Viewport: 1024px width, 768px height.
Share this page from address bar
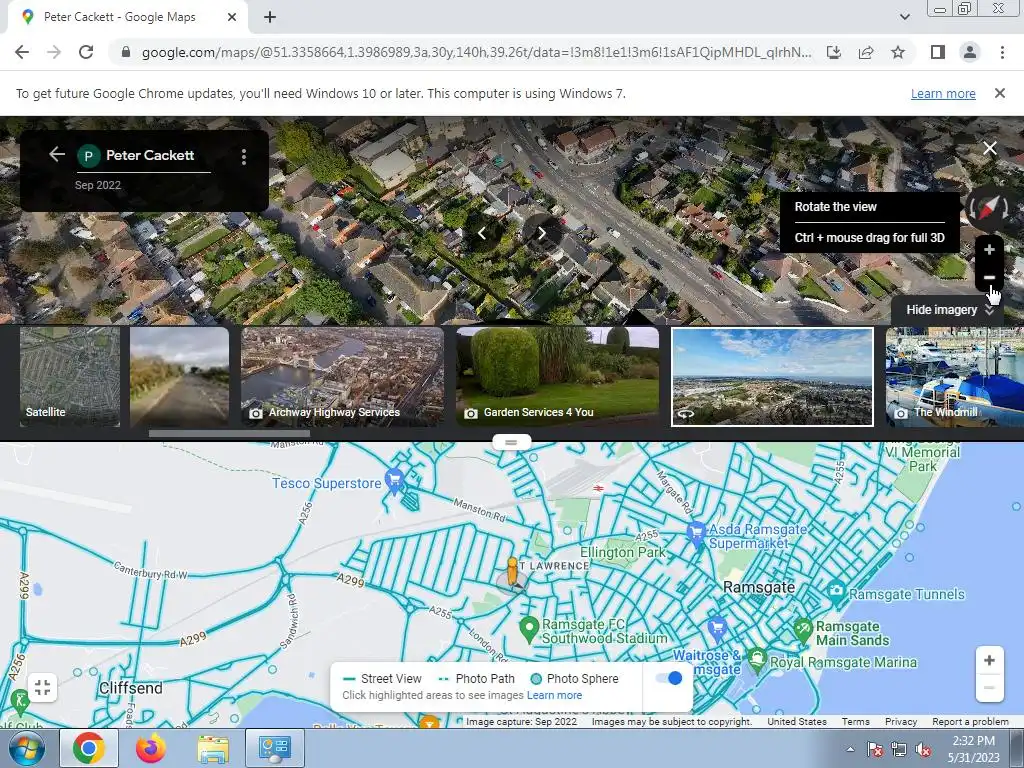click(x=866, y=52)
